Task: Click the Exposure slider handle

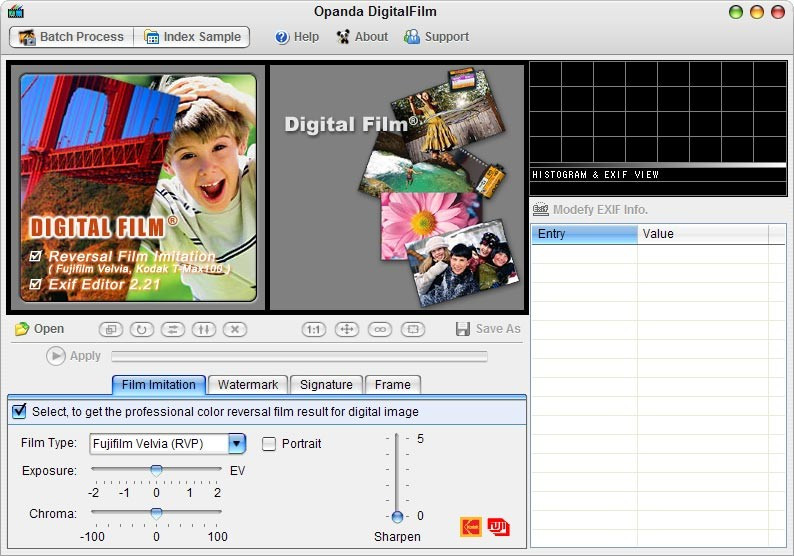Action: click(x=156, y=470)
